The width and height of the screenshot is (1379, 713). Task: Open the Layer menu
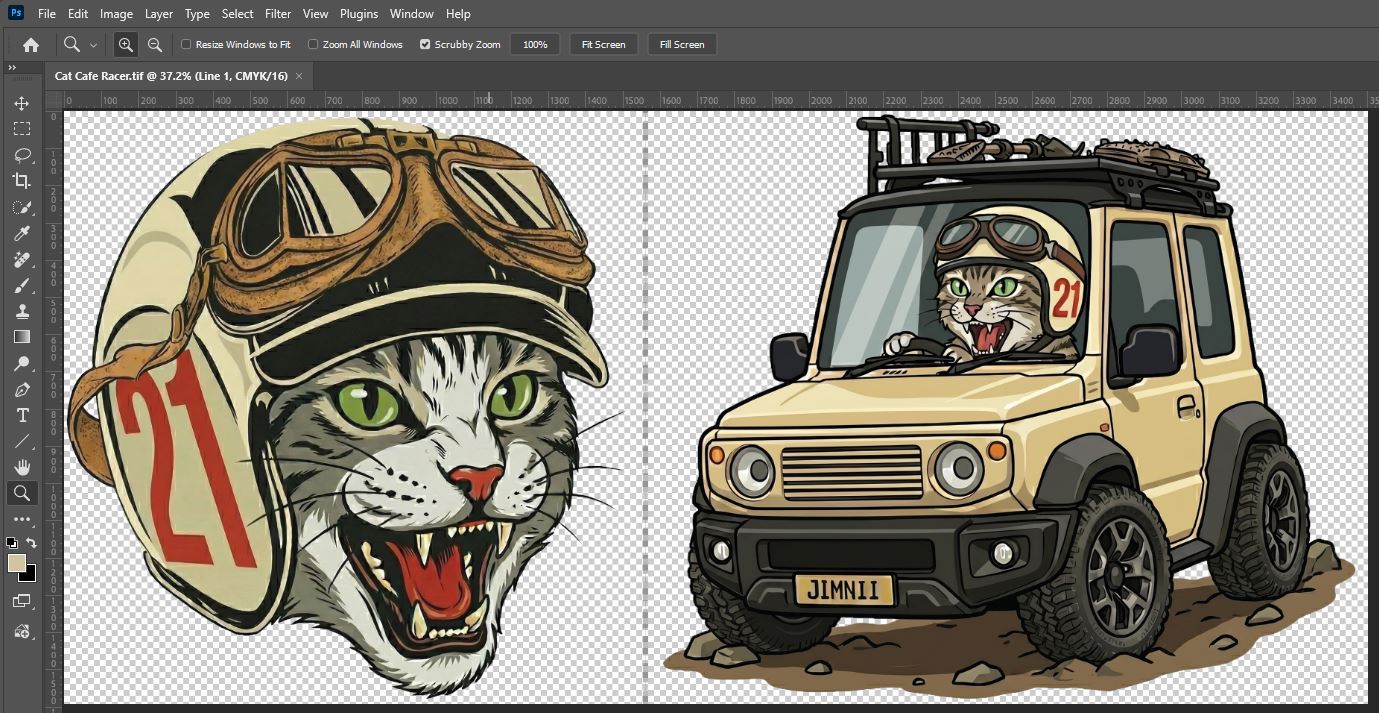pos(158,14)
